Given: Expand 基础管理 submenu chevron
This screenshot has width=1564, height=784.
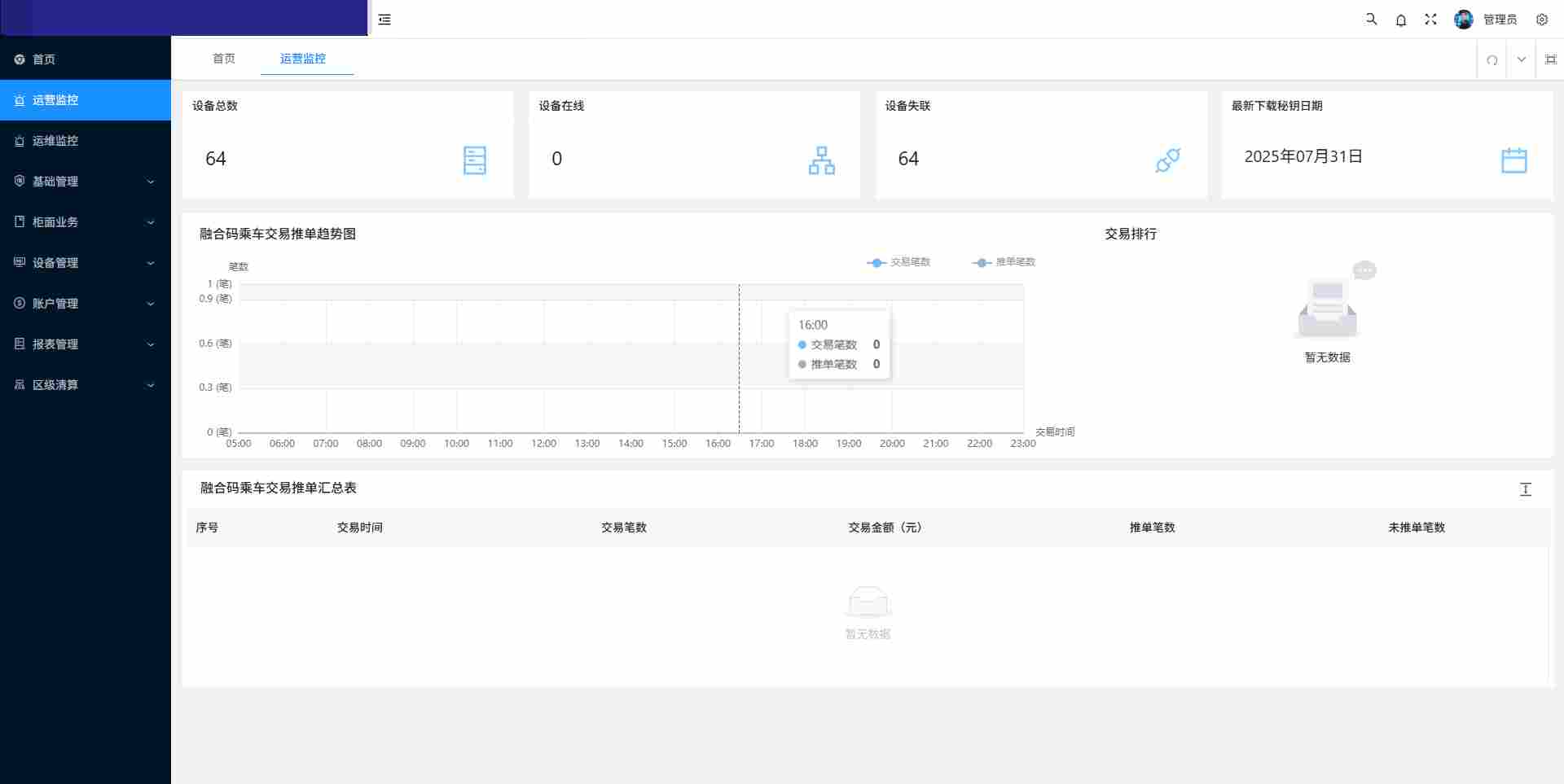Looking at the screenshot, I should coord(151,182).
